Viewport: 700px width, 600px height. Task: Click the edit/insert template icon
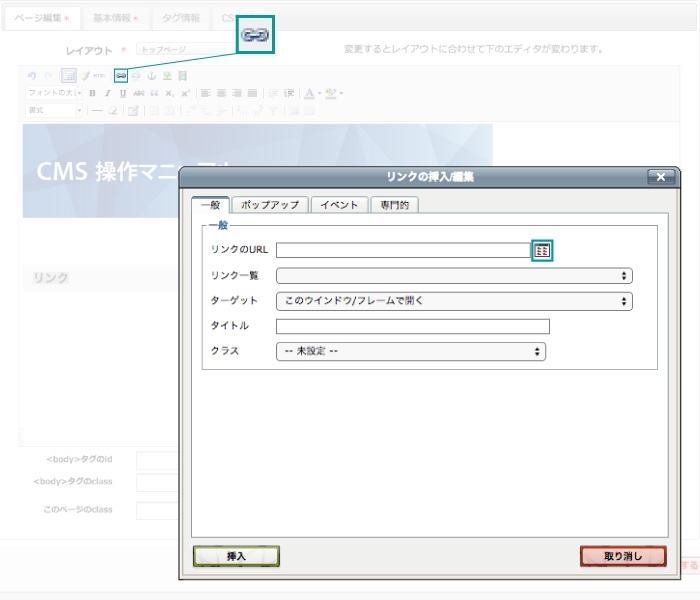coord(133,111)
